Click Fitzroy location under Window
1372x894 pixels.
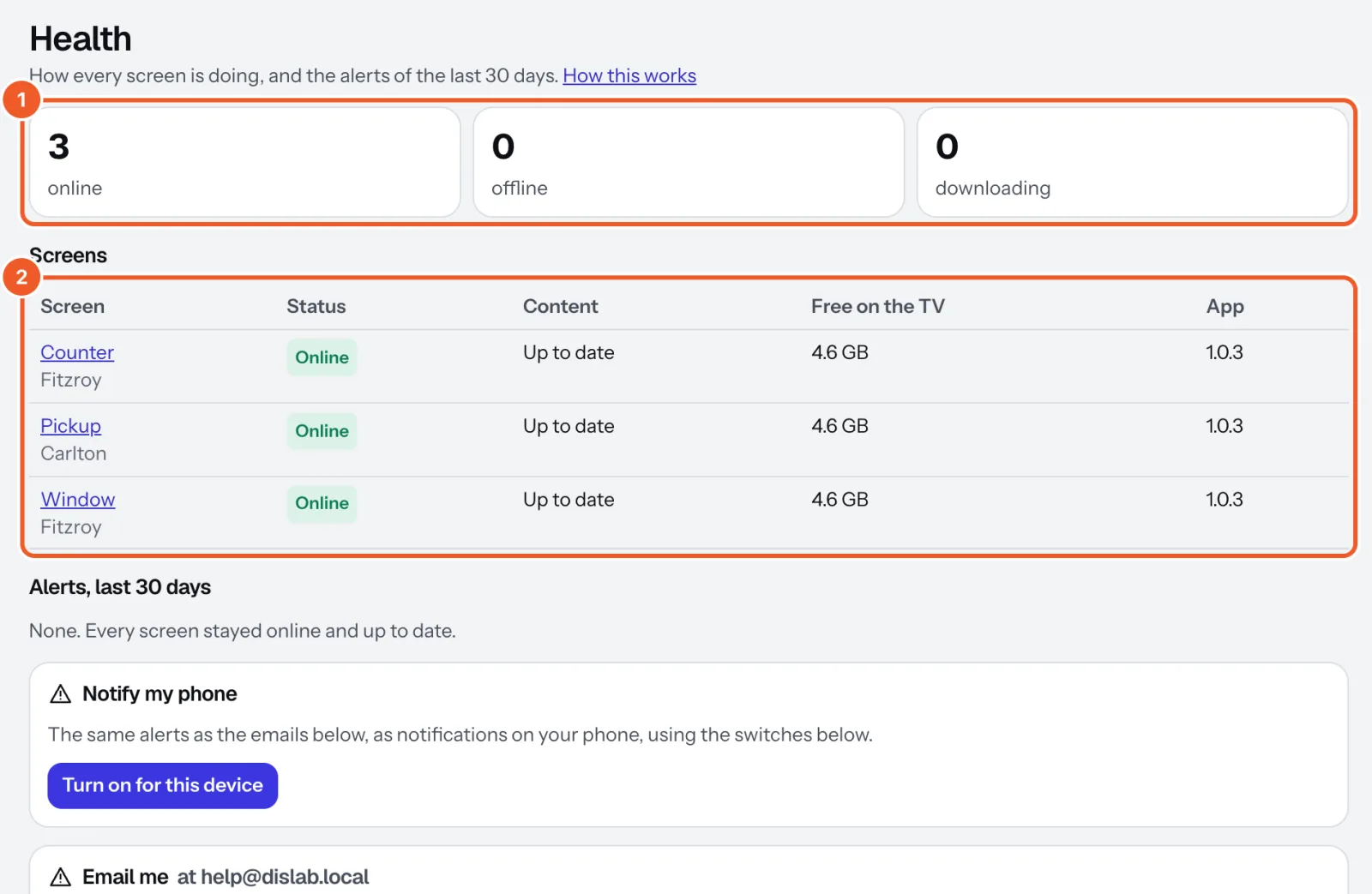(71, 527)
